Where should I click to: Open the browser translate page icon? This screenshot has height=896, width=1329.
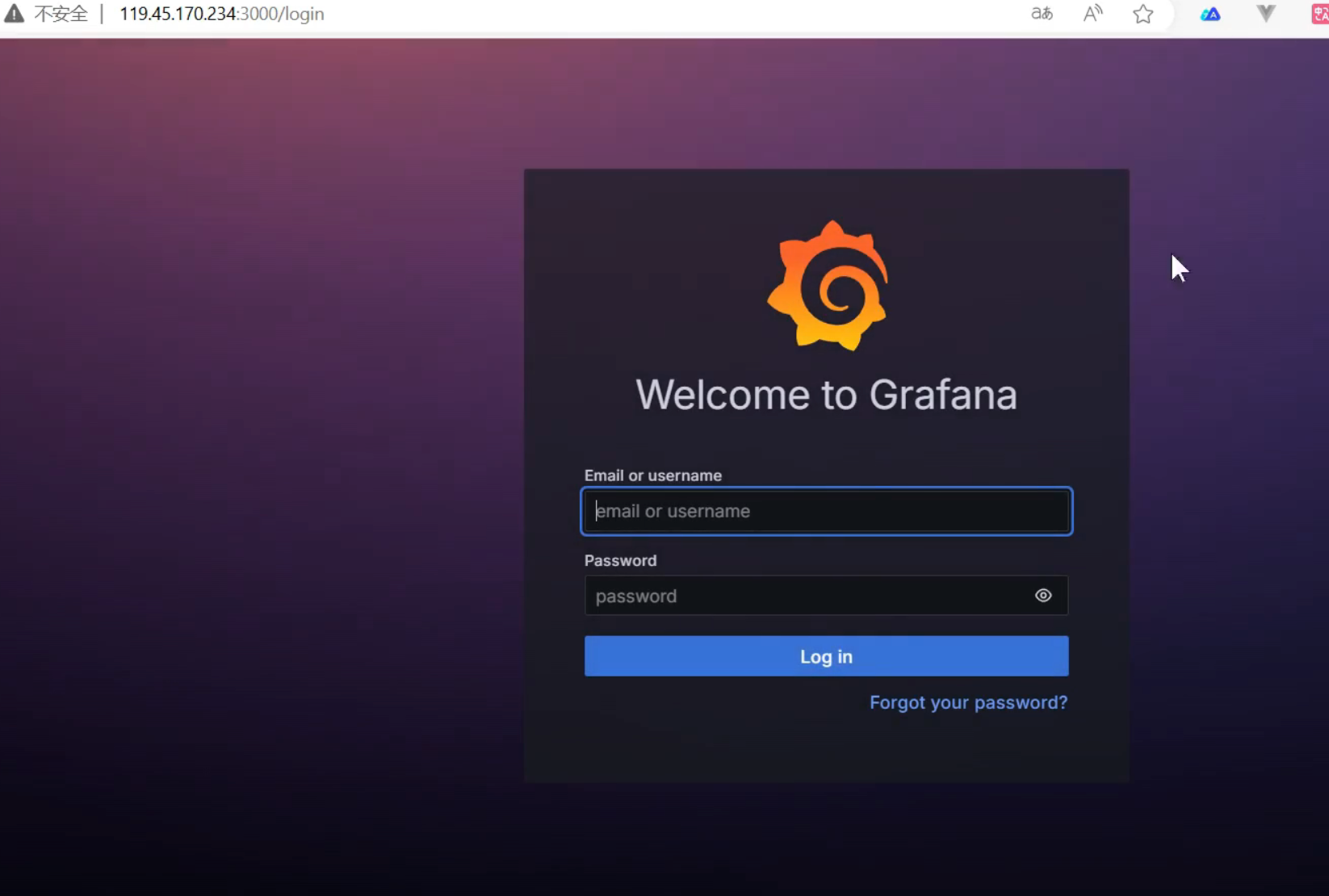click(x=1042, y=14)
